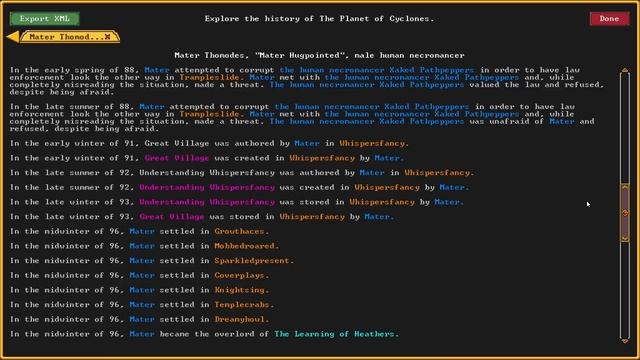
Task: Open Mater link in 'Great Village was authored' row
Action: coord(307,143)
